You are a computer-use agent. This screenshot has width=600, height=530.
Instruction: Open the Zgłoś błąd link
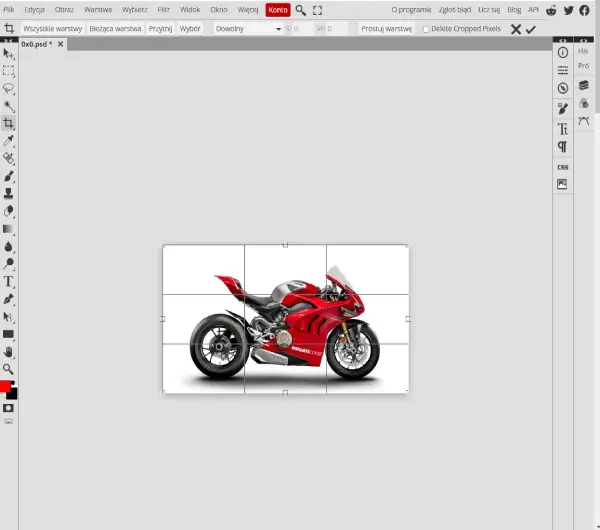[x=455, y=10]
